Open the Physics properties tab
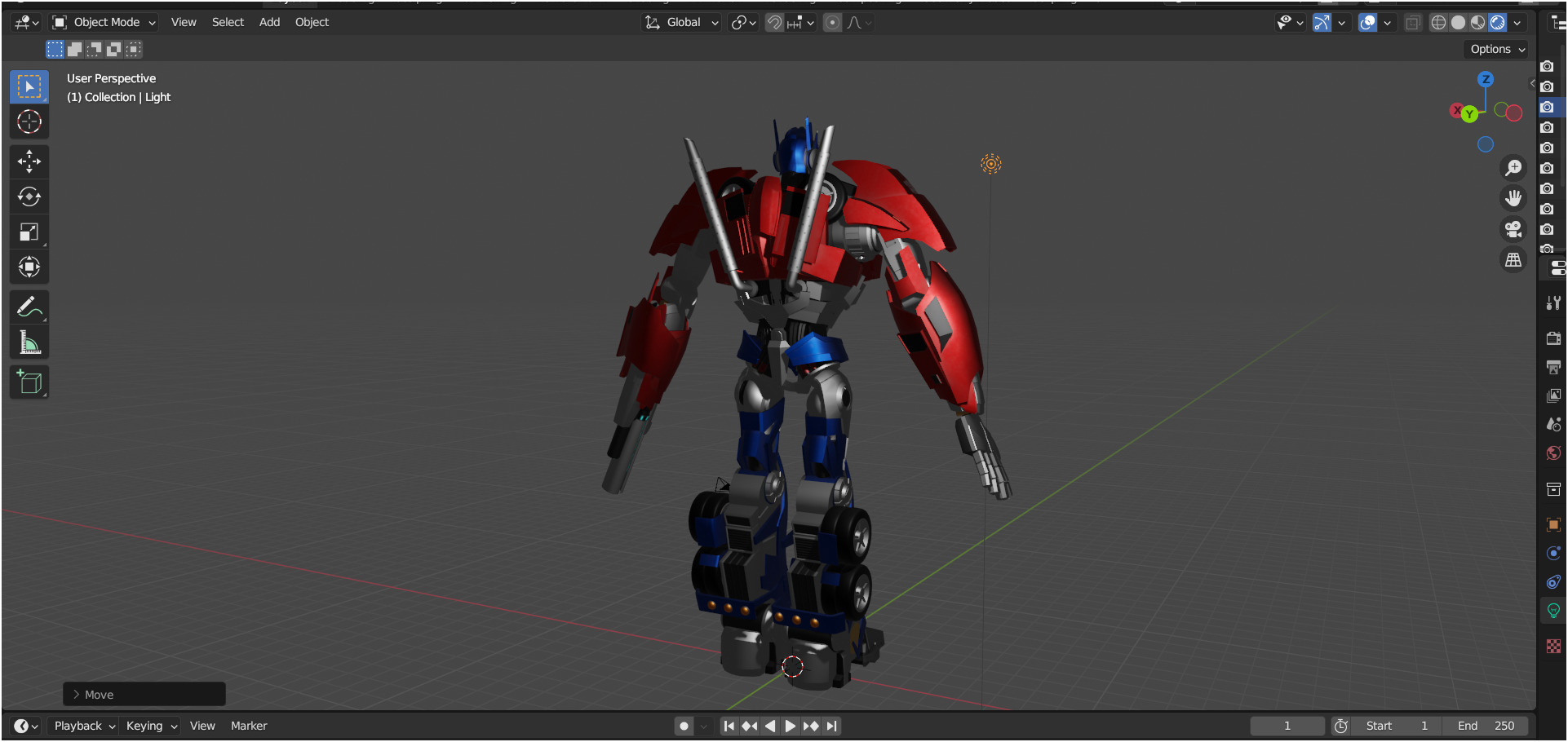1568x742 pixels. [x=1553, y=554]
